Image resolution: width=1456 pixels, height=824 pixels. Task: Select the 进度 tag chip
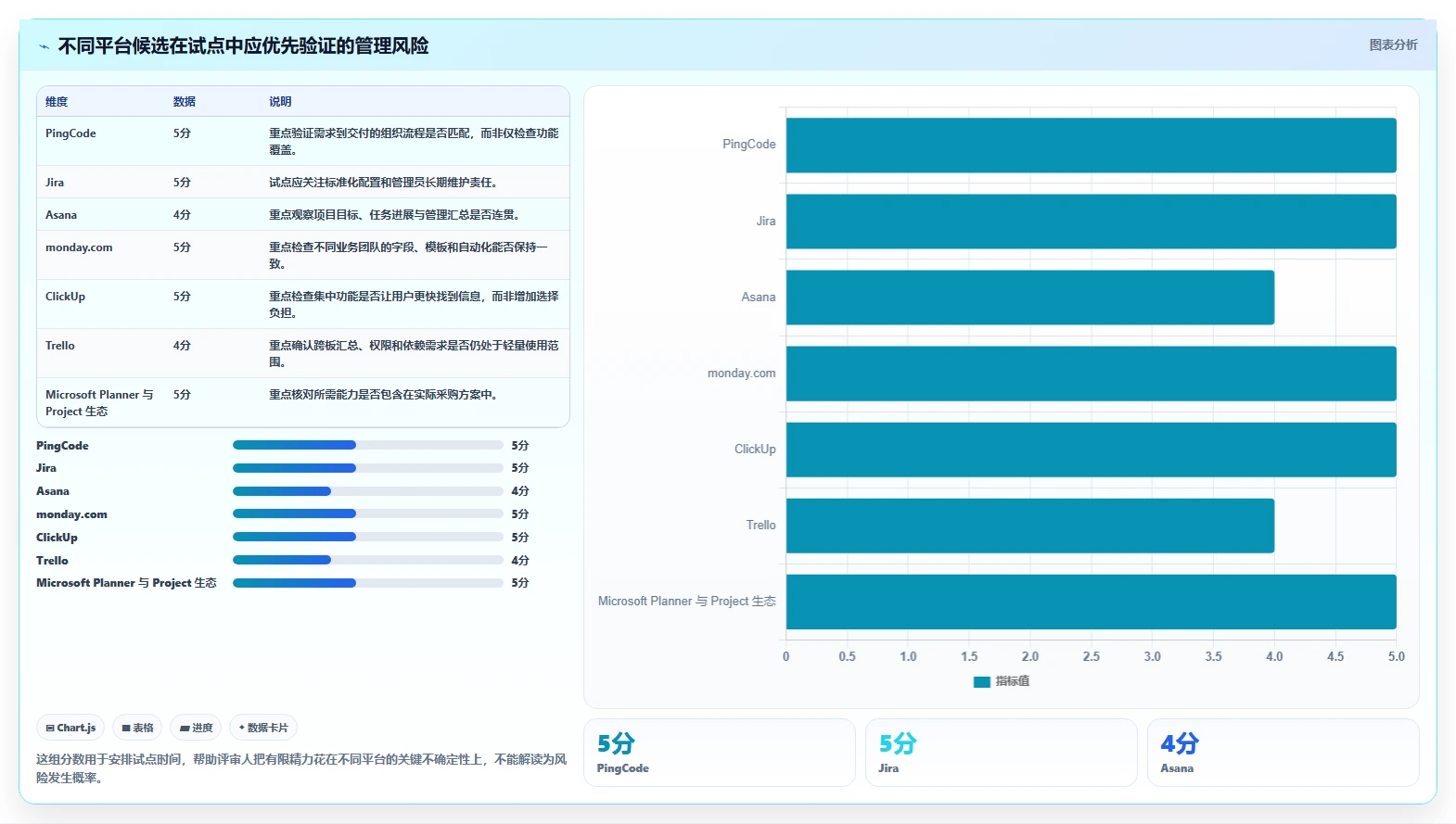tap(196, 728)
